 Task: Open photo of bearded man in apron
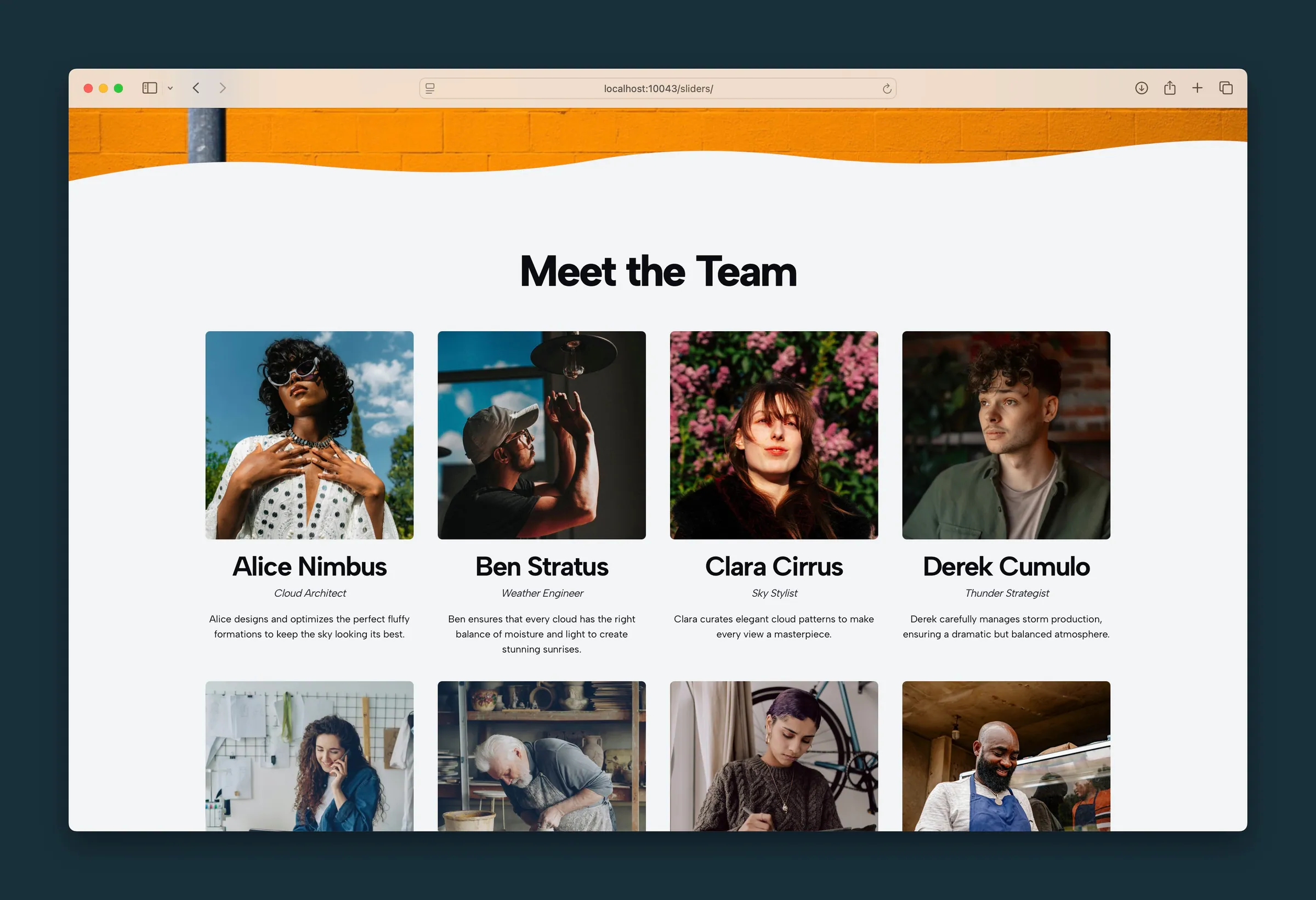(x=1006, y=756)
